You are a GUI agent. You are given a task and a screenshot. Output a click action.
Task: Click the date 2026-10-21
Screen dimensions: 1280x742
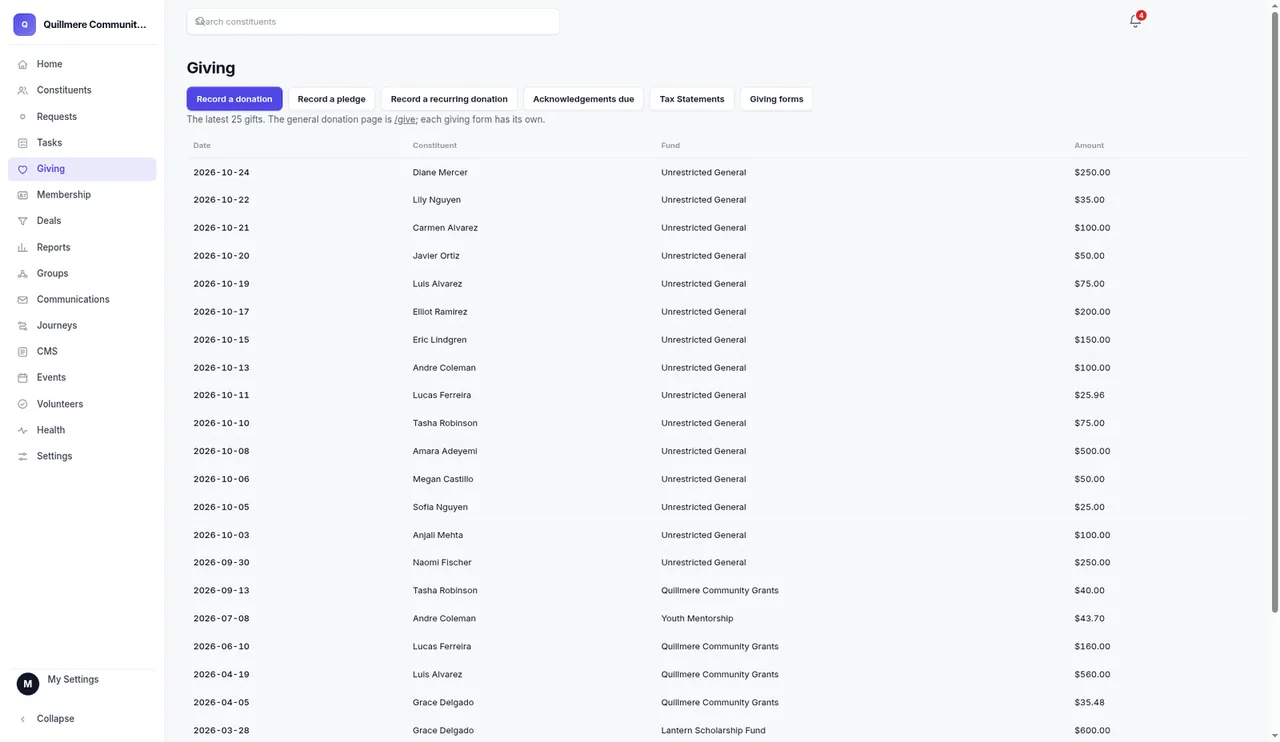point(221,228)
